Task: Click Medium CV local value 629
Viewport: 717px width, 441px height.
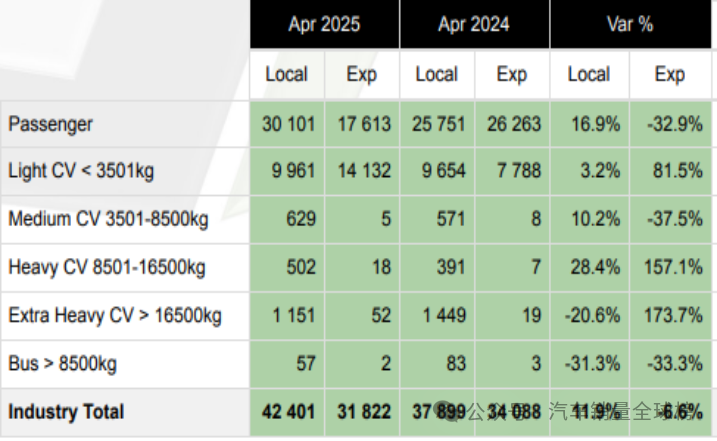Action: [301, 219]
